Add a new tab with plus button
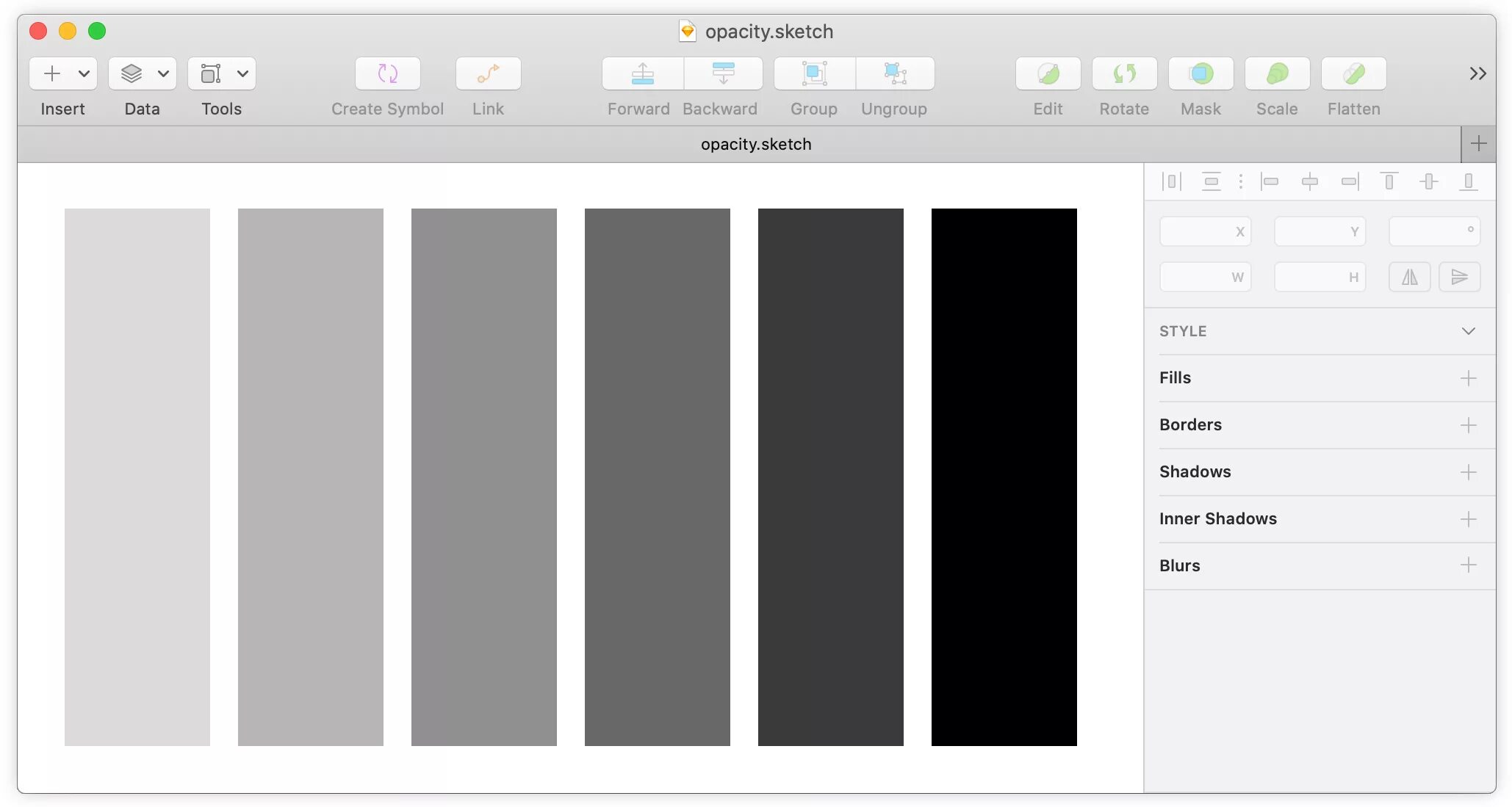 point(1478,144)
